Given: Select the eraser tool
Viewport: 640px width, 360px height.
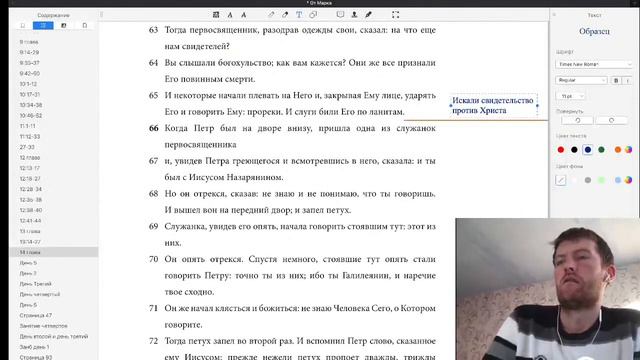Looking at the screenshot, I should point(285,15).
